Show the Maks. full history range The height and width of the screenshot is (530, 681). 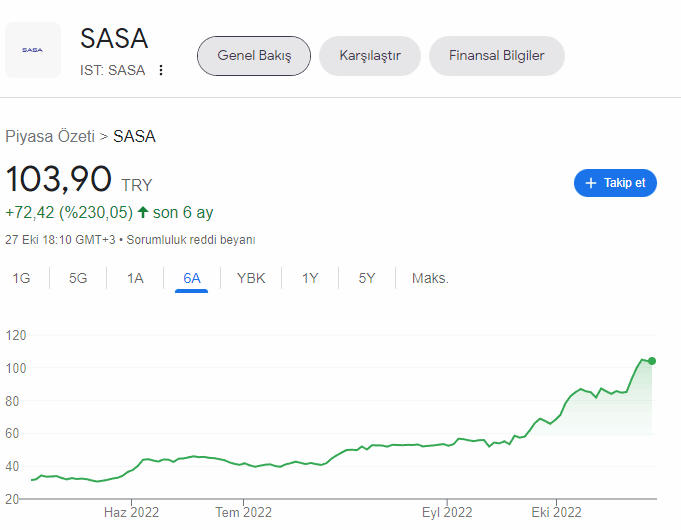coord(430,278)
